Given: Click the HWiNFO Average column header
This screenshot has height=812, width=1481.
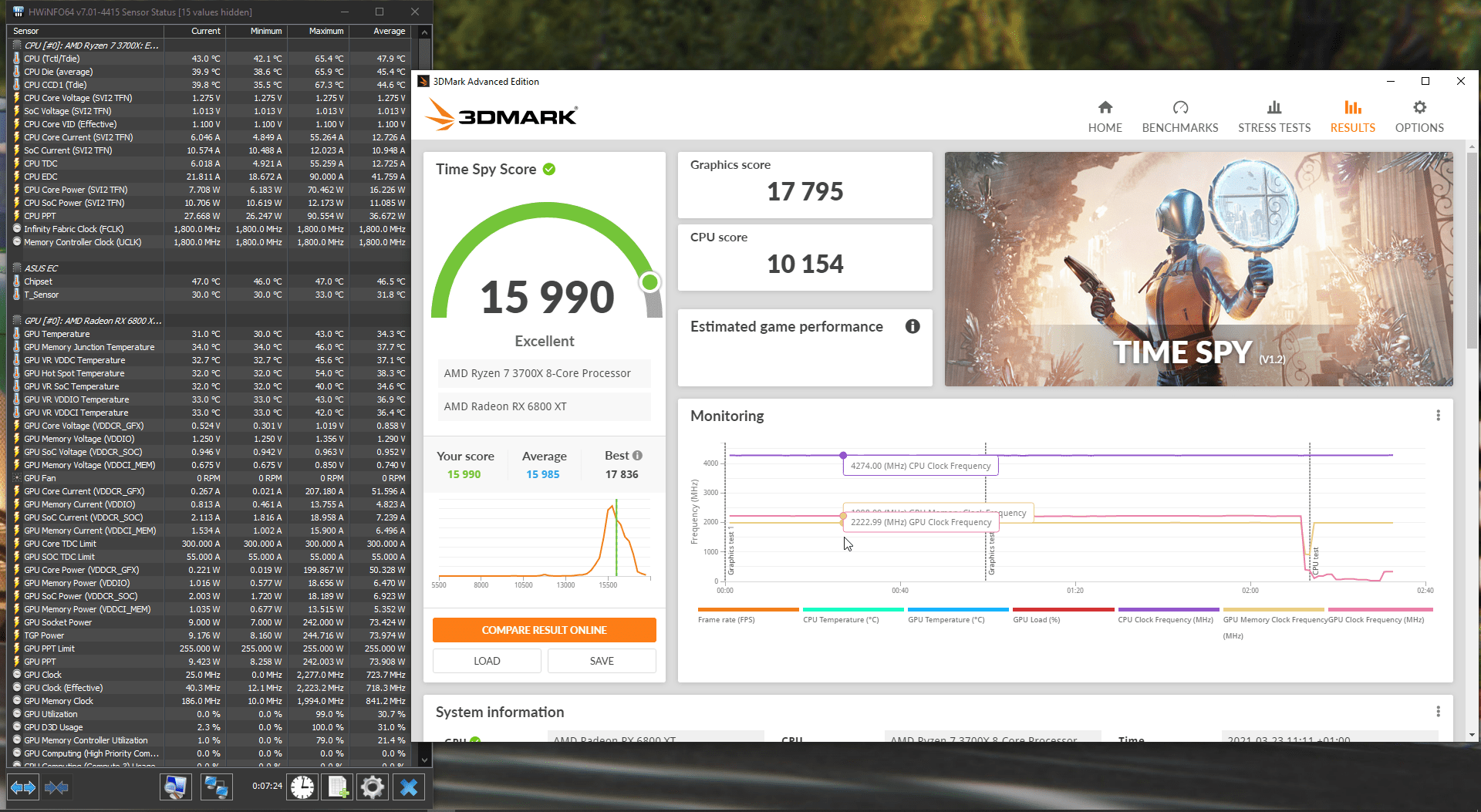Looking at the screenshot, I should [380, 31].
